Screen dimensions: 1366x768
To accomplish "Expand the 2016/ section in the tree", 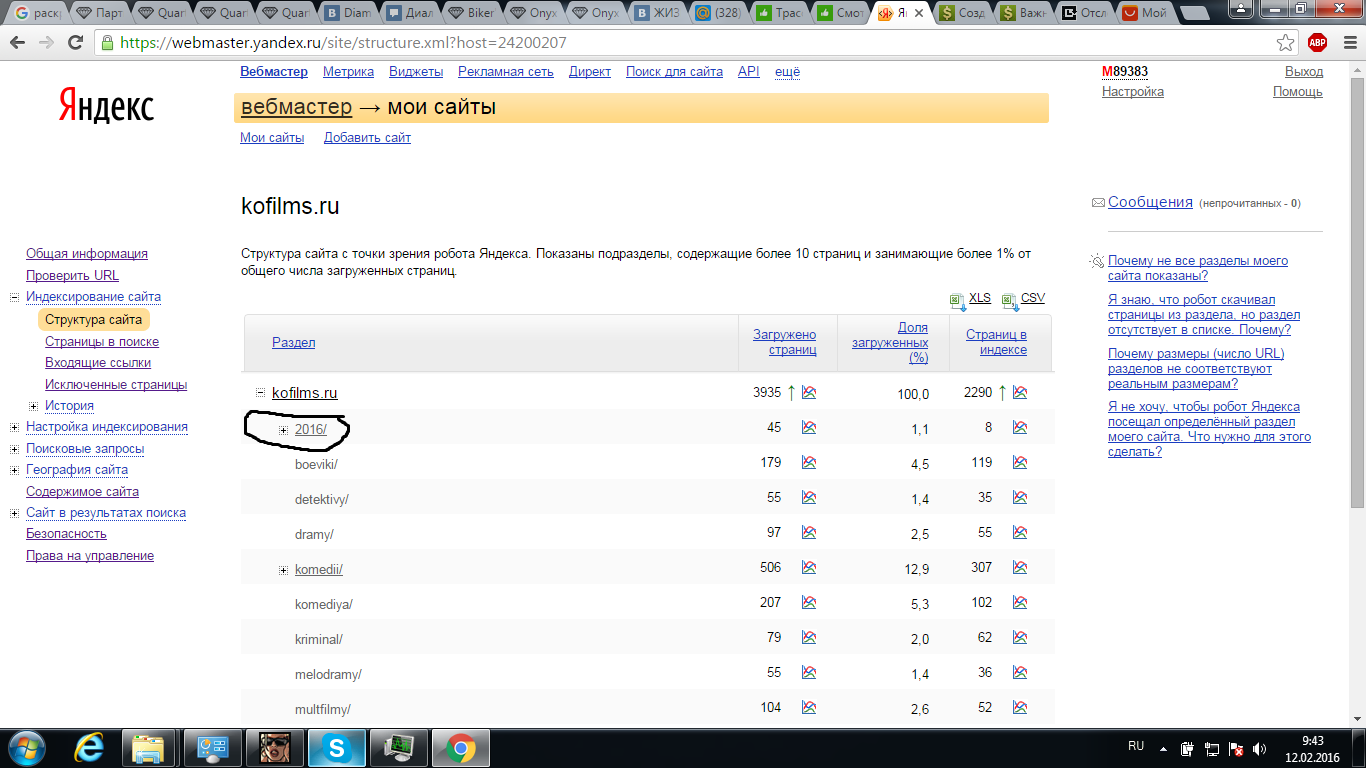I will [x=284, y=430].
